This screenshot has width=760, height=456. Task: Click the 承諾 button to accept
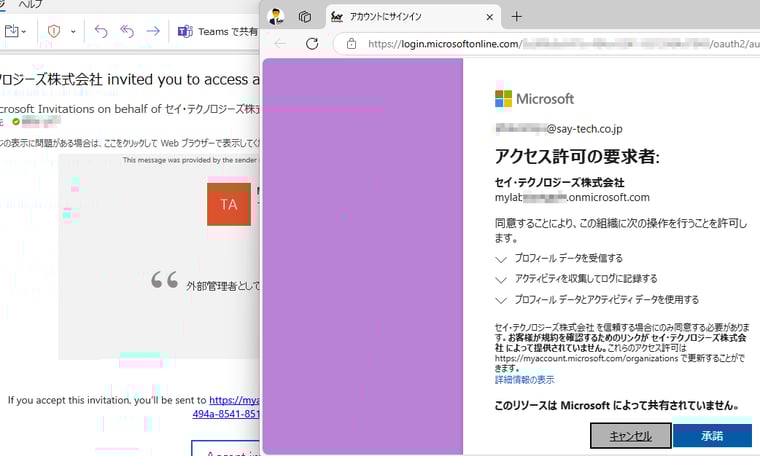[x=712, y=436]
